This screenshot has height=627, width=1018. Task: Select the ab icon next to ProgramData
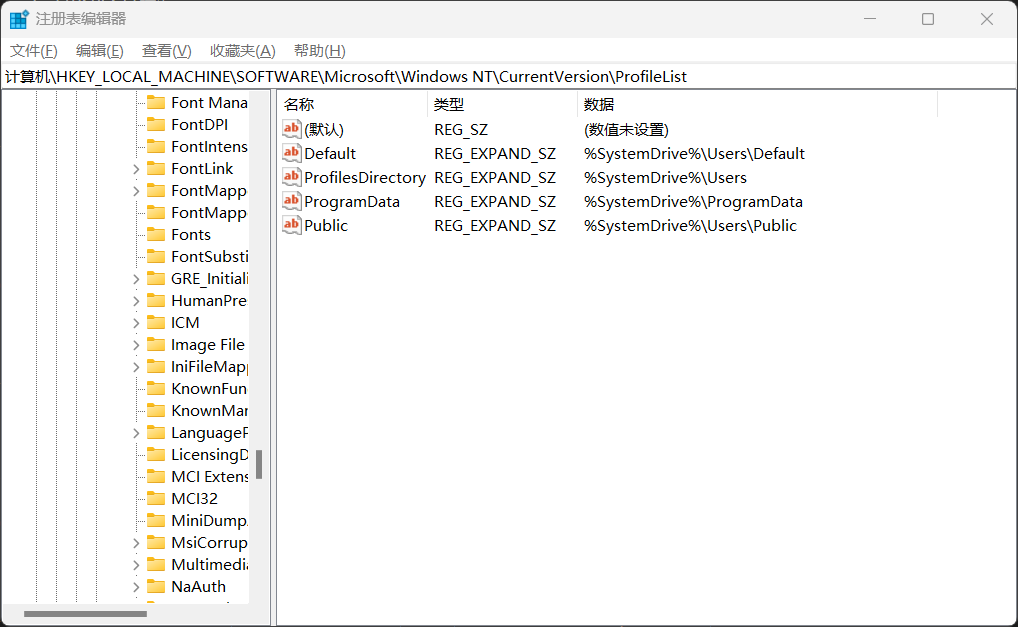(x=291, y=201)
